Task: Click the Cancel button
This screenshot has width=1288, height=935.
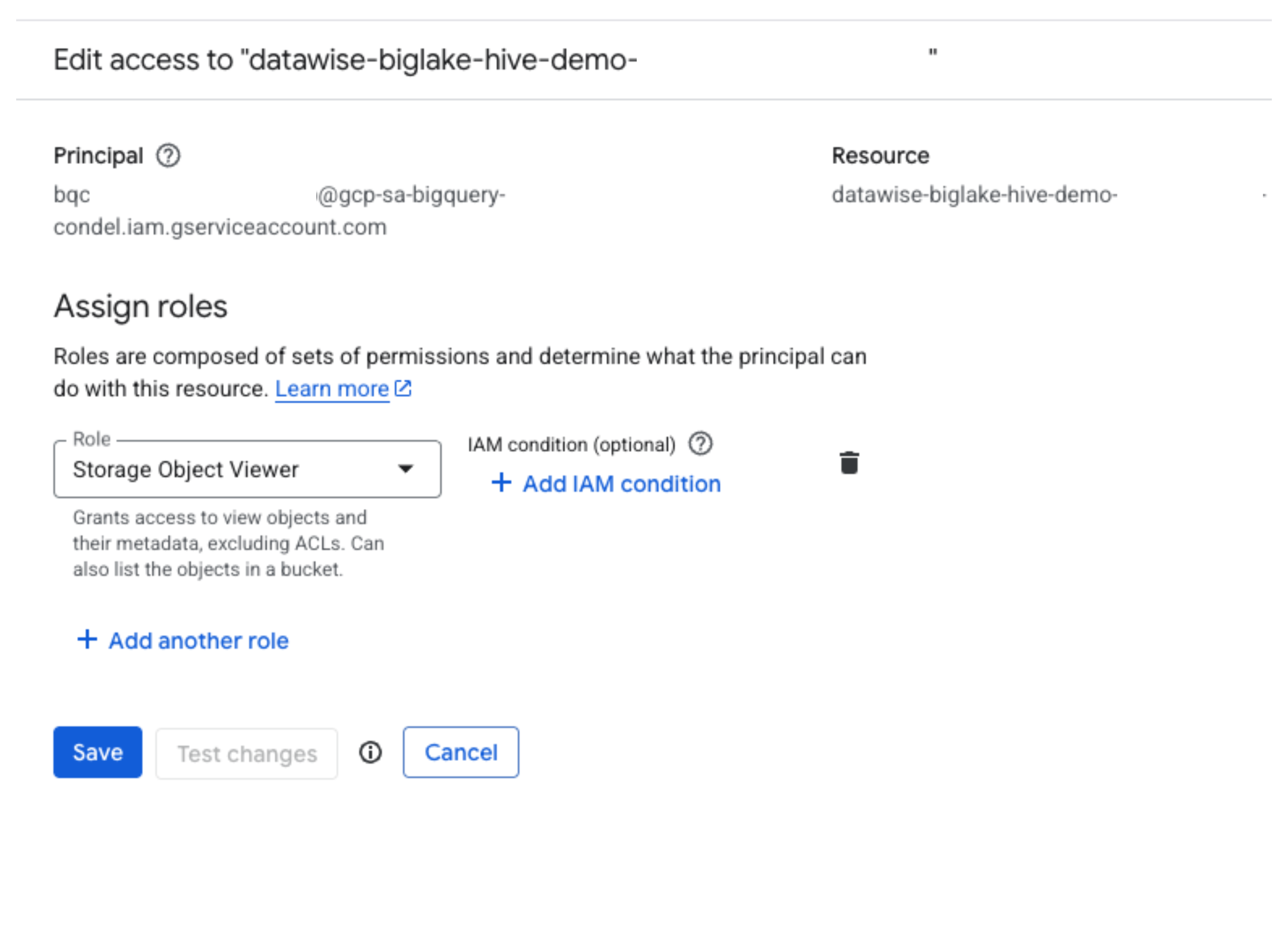Action: coord(461,752)
